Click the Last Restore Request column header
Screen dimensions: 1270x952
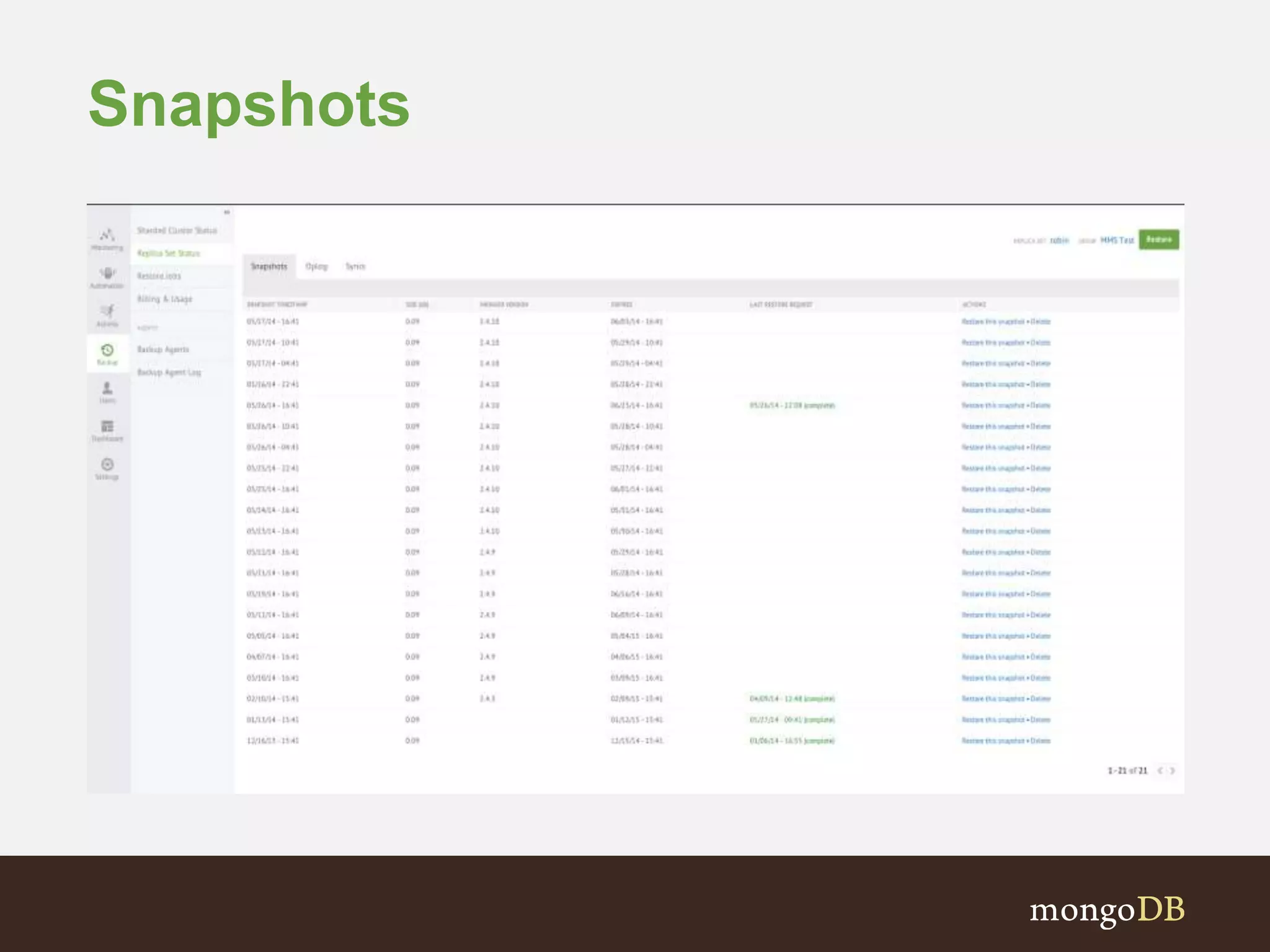tap(781, 305)
